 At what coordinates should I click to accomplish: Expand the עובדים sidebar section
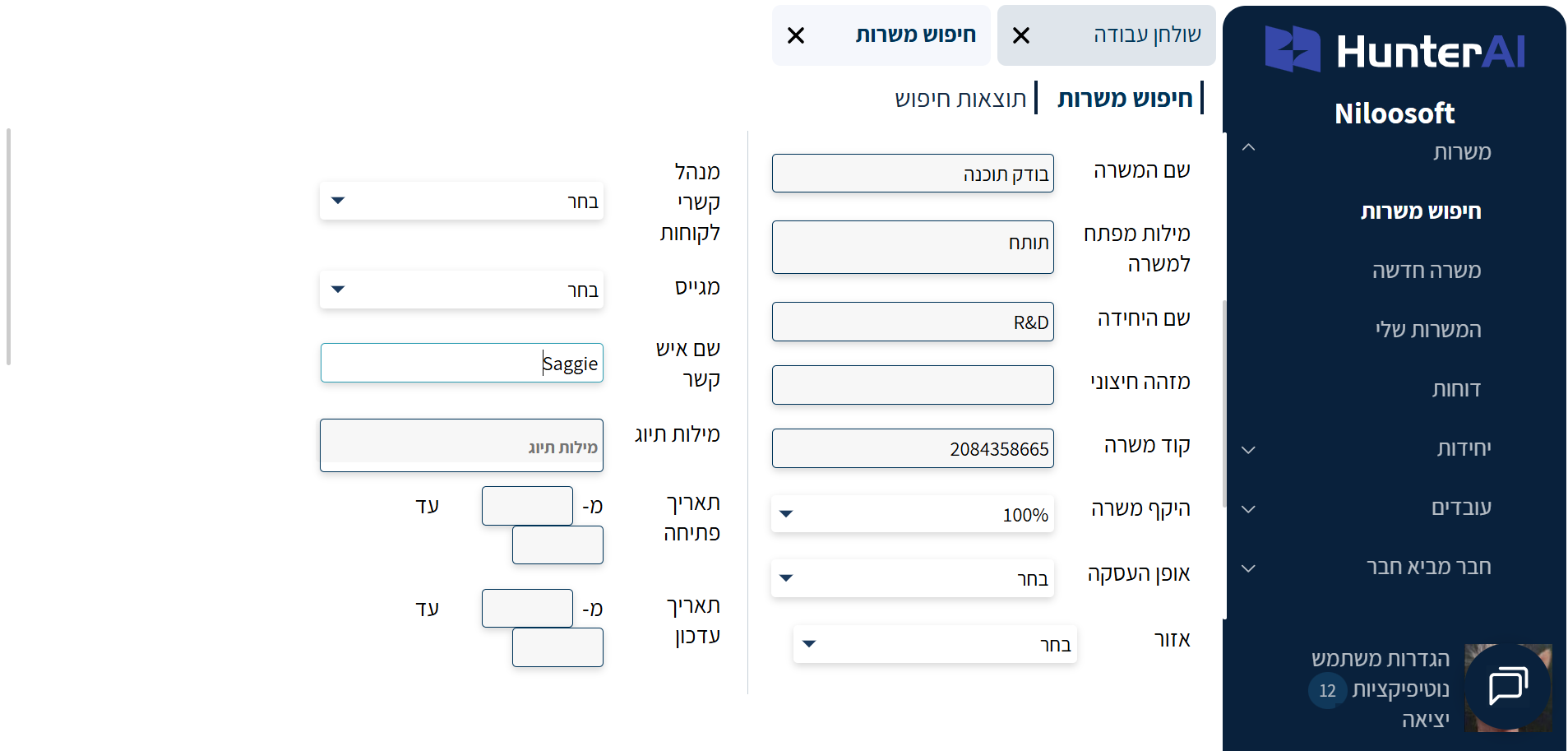click(x=1248, y=508)
